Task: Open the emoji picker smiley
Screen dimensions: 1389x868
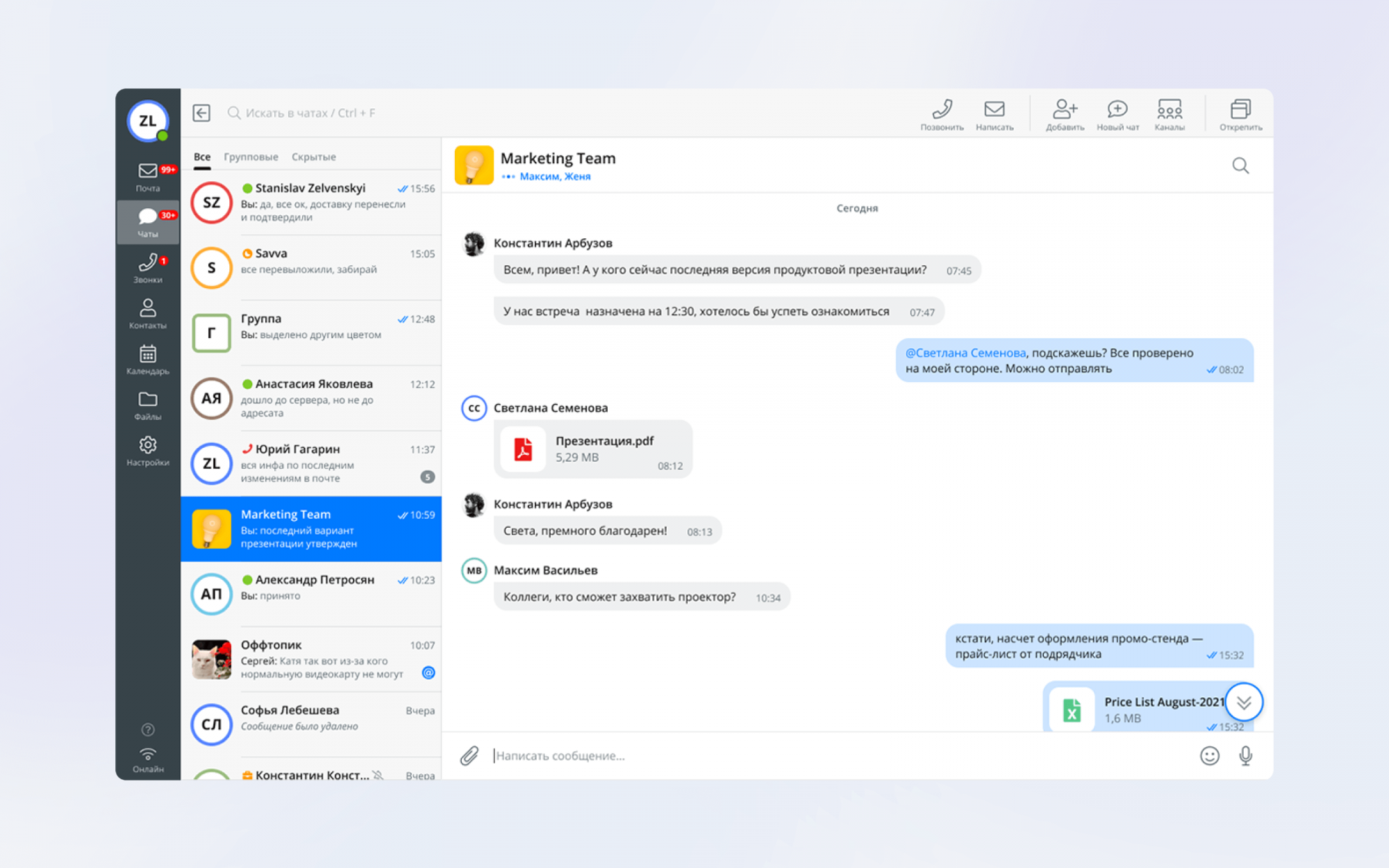Action: tap(1209, 756)
